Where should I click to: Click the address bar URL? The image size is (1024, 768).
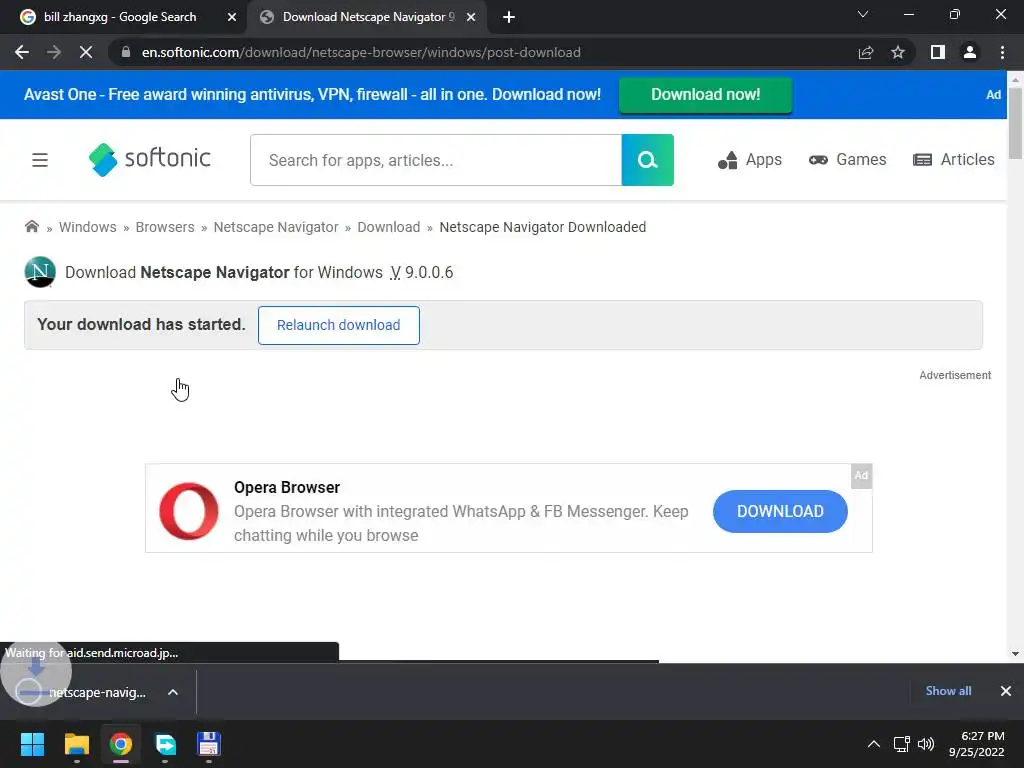click(x=361, y=52)
